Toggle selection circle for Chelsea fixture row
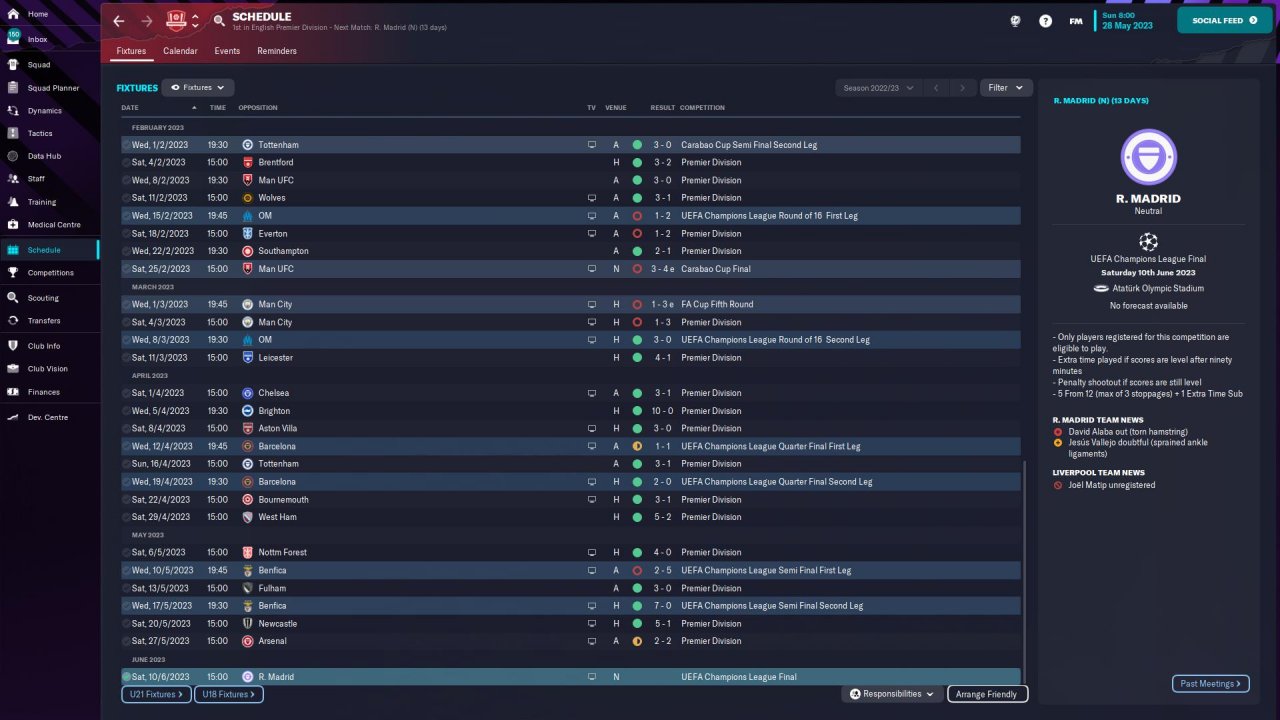This screenshot has width=1280, height=720. coord(127,393)
